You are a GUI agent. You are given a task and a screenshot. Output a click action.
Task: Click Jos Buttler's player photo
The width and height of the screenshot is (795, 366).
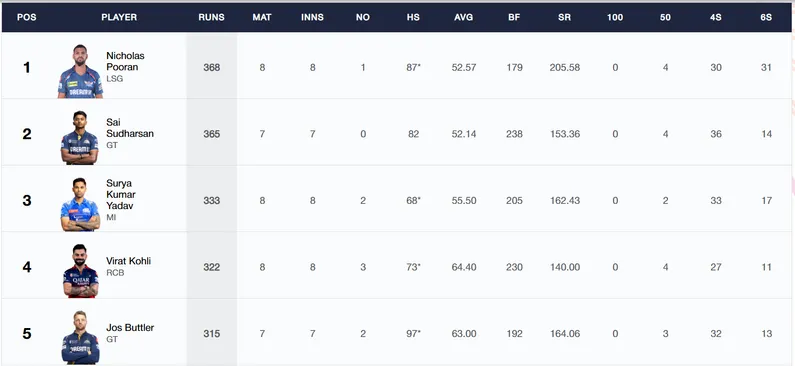(80, 337)
